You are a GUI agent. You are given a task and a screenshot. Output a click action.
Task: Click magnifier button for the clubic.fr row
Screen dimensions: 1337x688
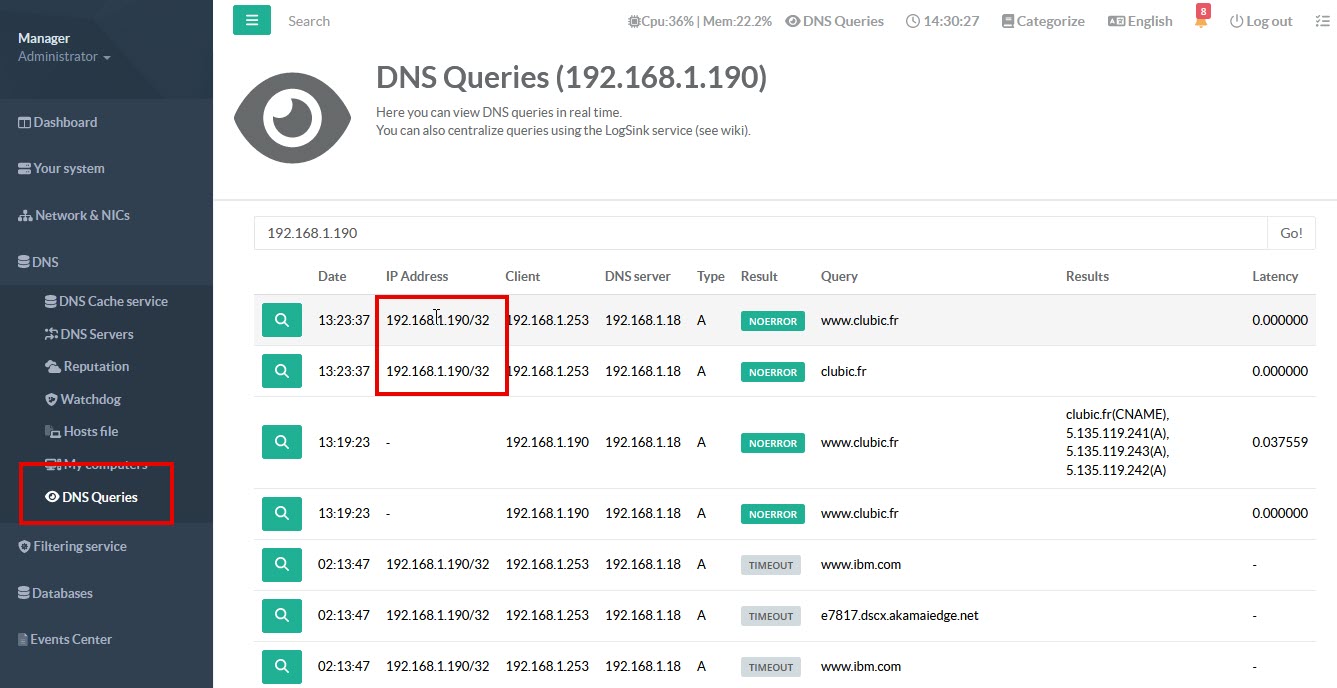(x=282, y=371)
